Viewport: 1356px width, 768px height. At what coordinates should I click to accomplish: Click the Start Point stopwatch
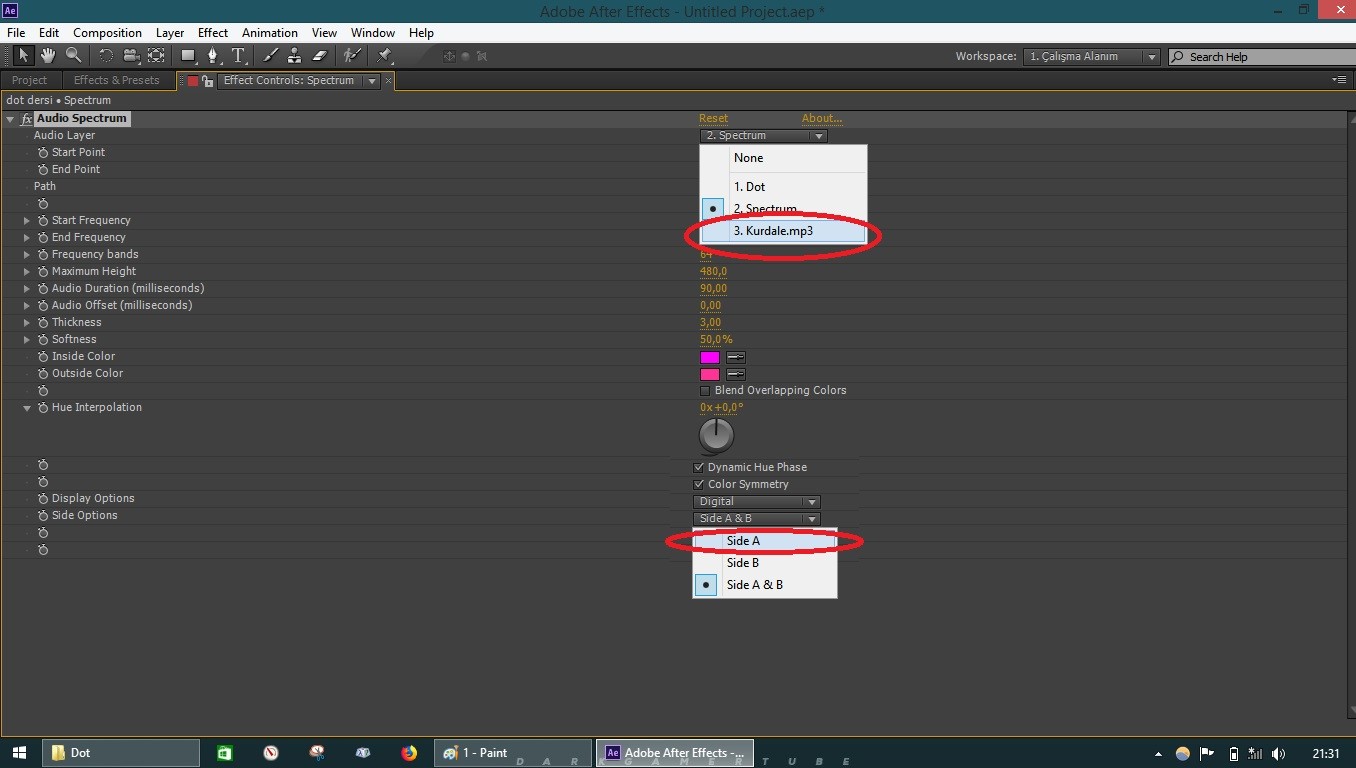(43, 153)
